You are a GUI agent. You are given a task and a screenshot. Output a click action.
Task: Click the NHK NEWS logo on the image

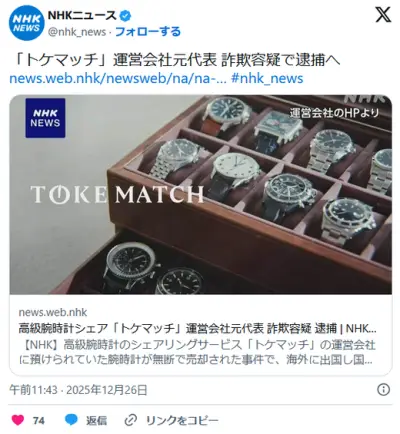click(x=45, y=118)
